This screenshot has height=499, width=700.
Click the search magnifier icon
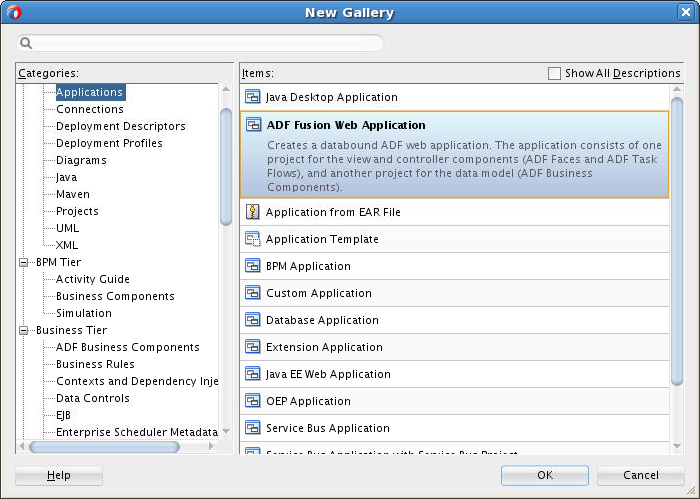(26, 43)
